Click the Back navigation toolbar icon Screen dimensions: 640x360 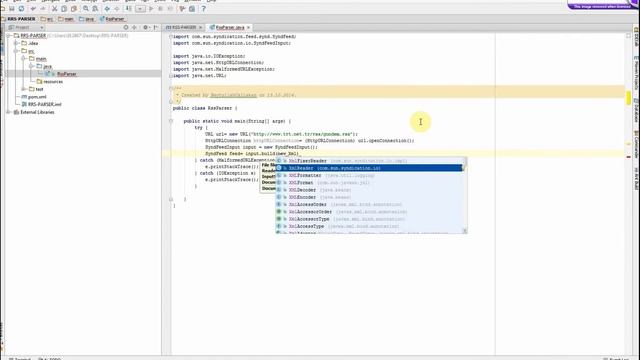pyautogui.click(x=107, y=9)
